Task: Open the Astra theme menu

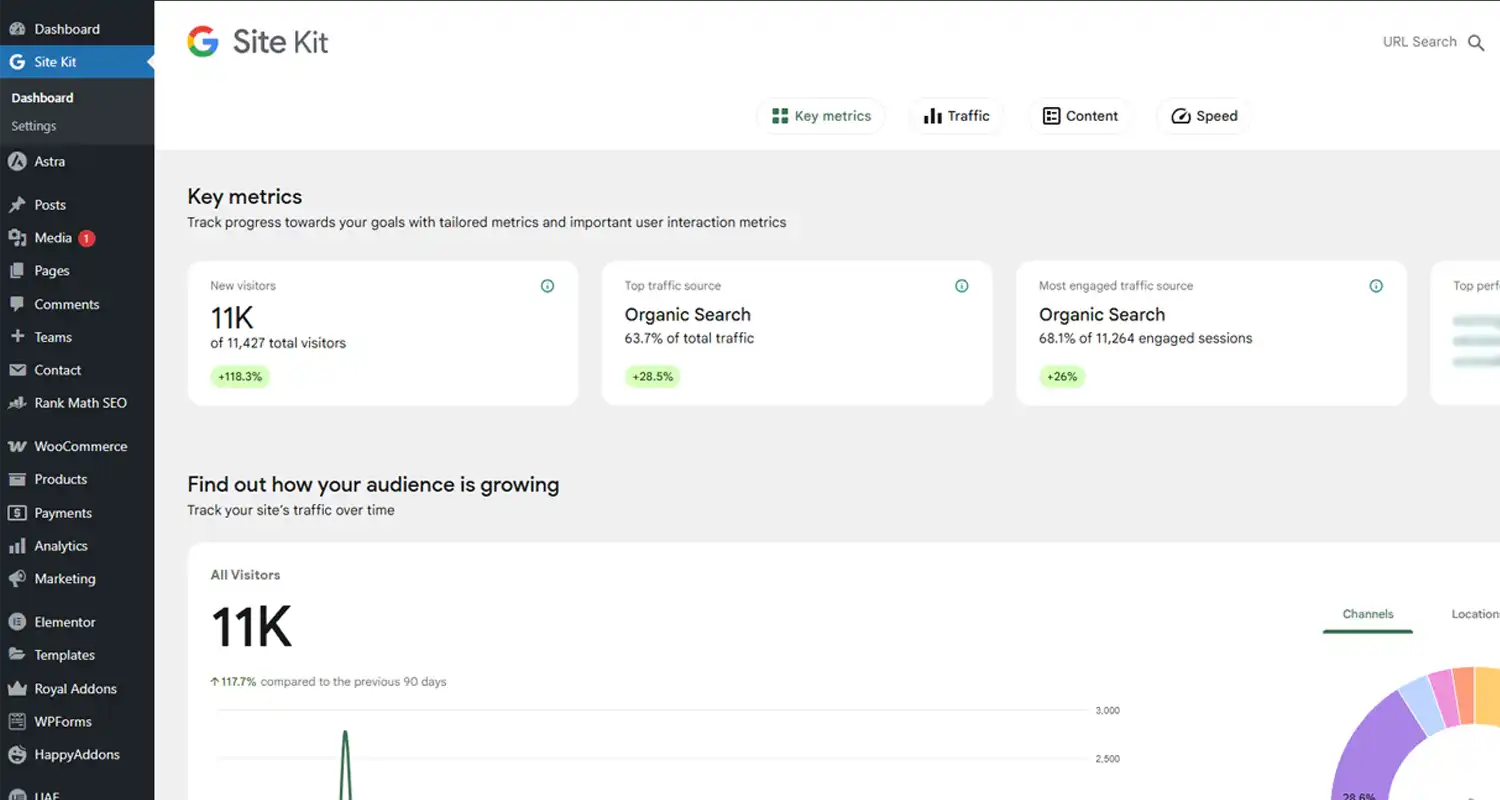Action: (51, 161)
